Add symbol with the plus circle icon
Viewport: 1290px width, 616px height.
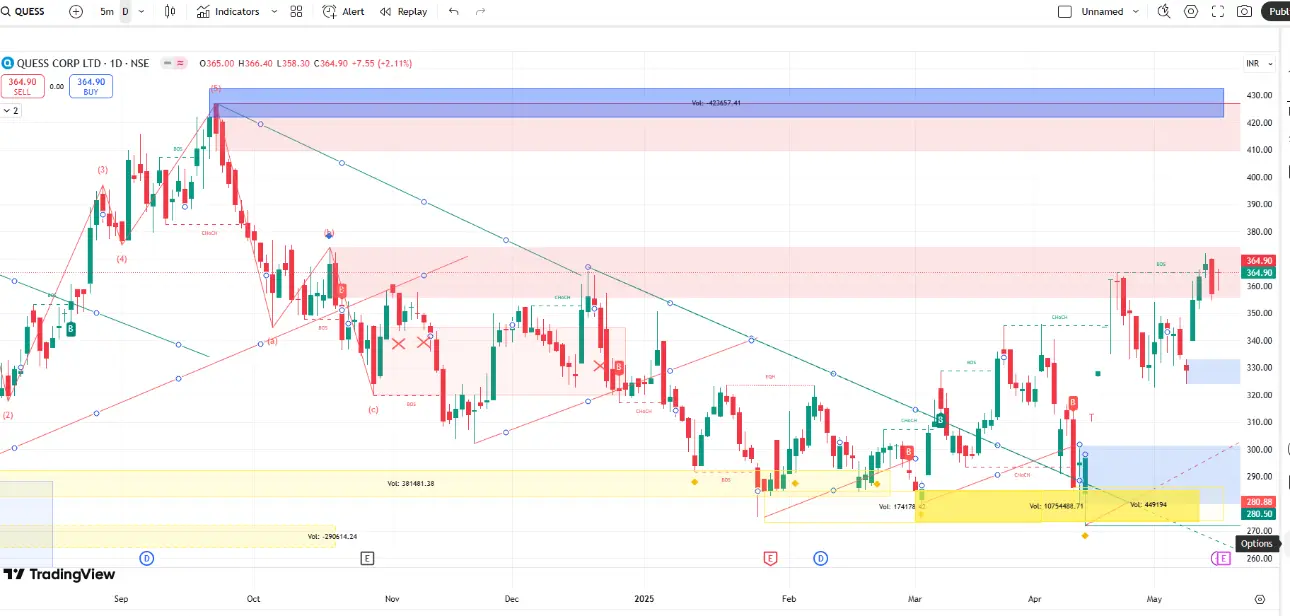pos(76,12)
